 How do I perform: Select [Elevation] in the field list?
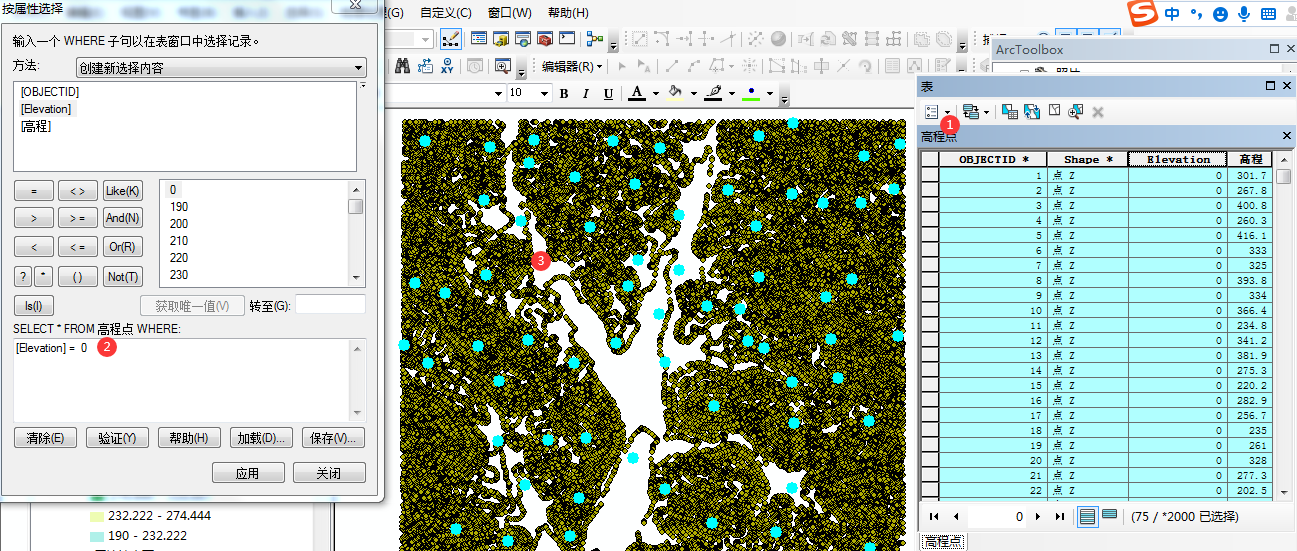click(x=45, y=108)
